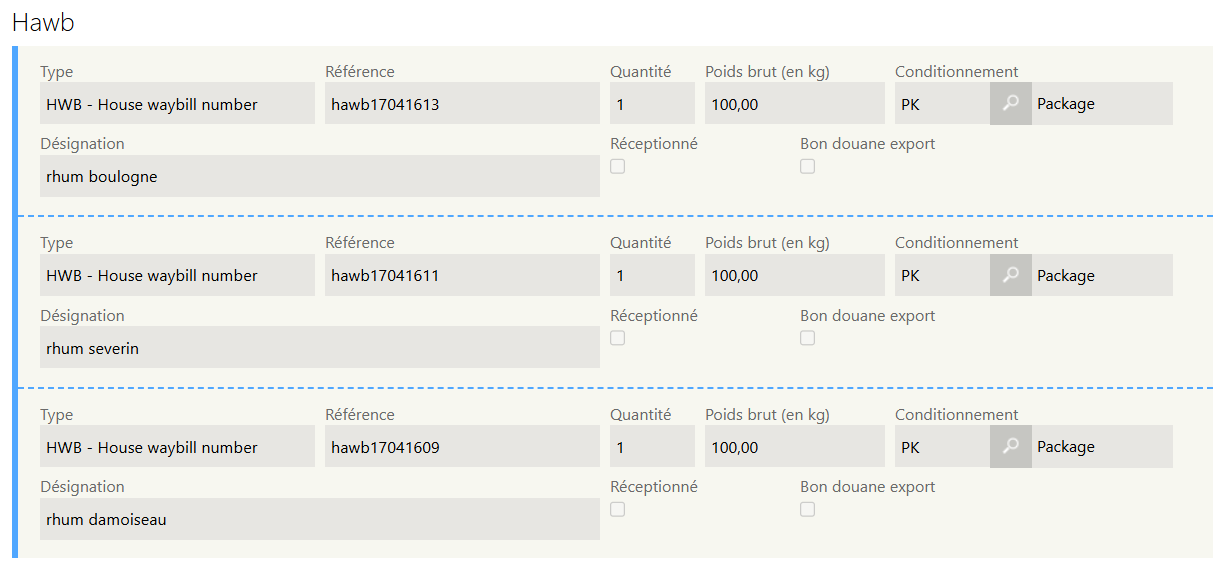Select the rhum damoiseau Désignation field

[320, 520]
